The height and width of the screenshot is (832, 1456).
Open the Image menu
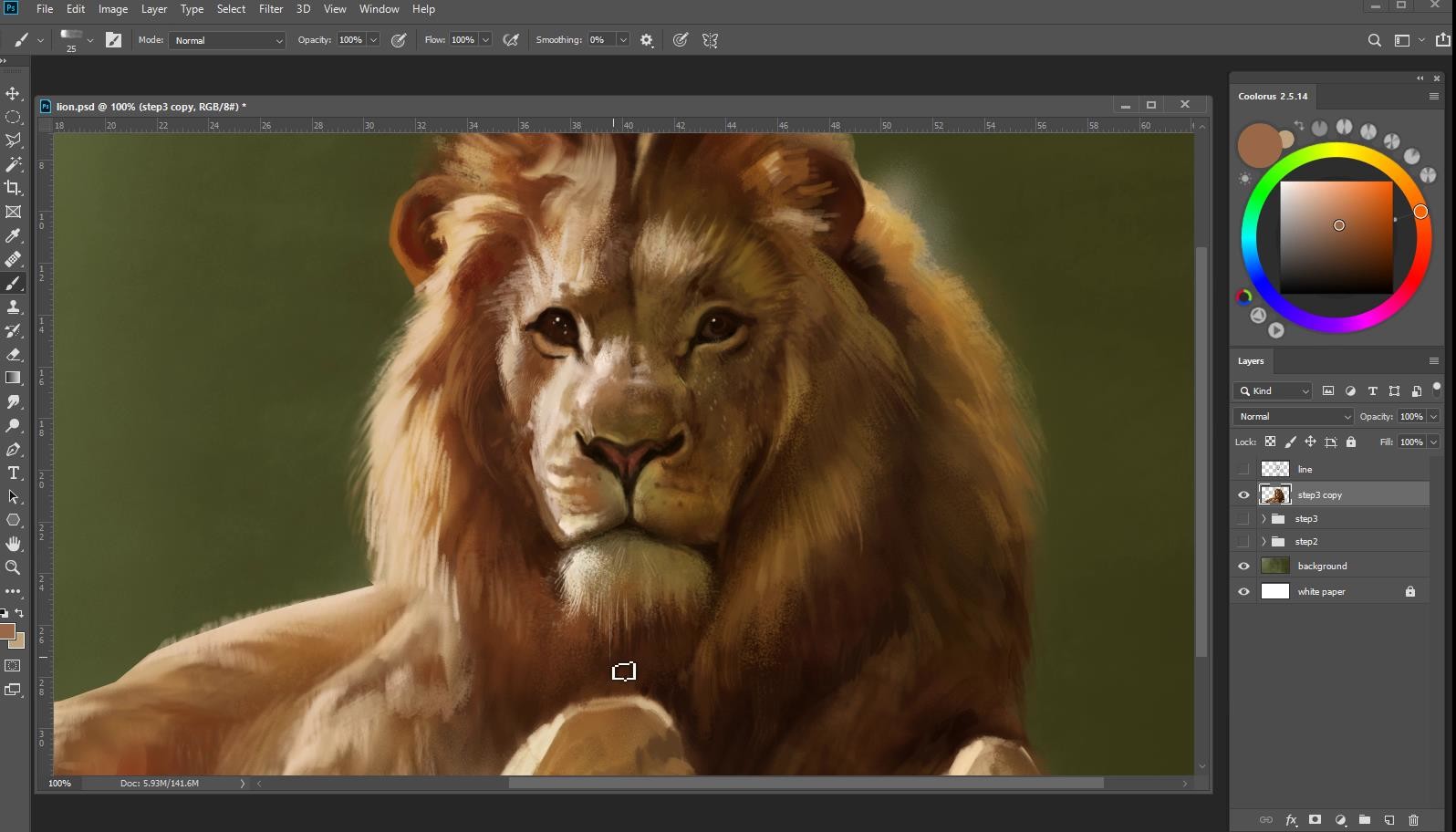[x=113, y=9]
